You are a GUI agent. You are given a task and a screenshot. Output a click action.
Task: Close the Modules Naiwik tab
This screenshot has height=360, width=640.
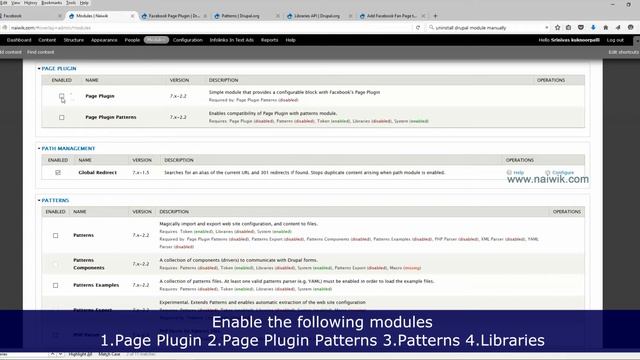click(x=132, y=16)
